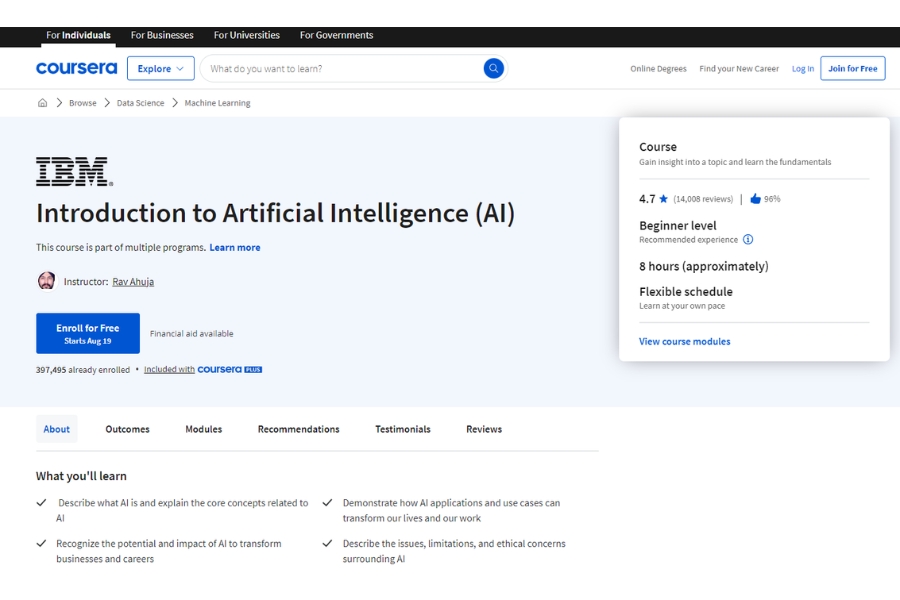Screen dimensions: 900x600
Task: Click Enroll for Free button
Action: coord(88,333)
